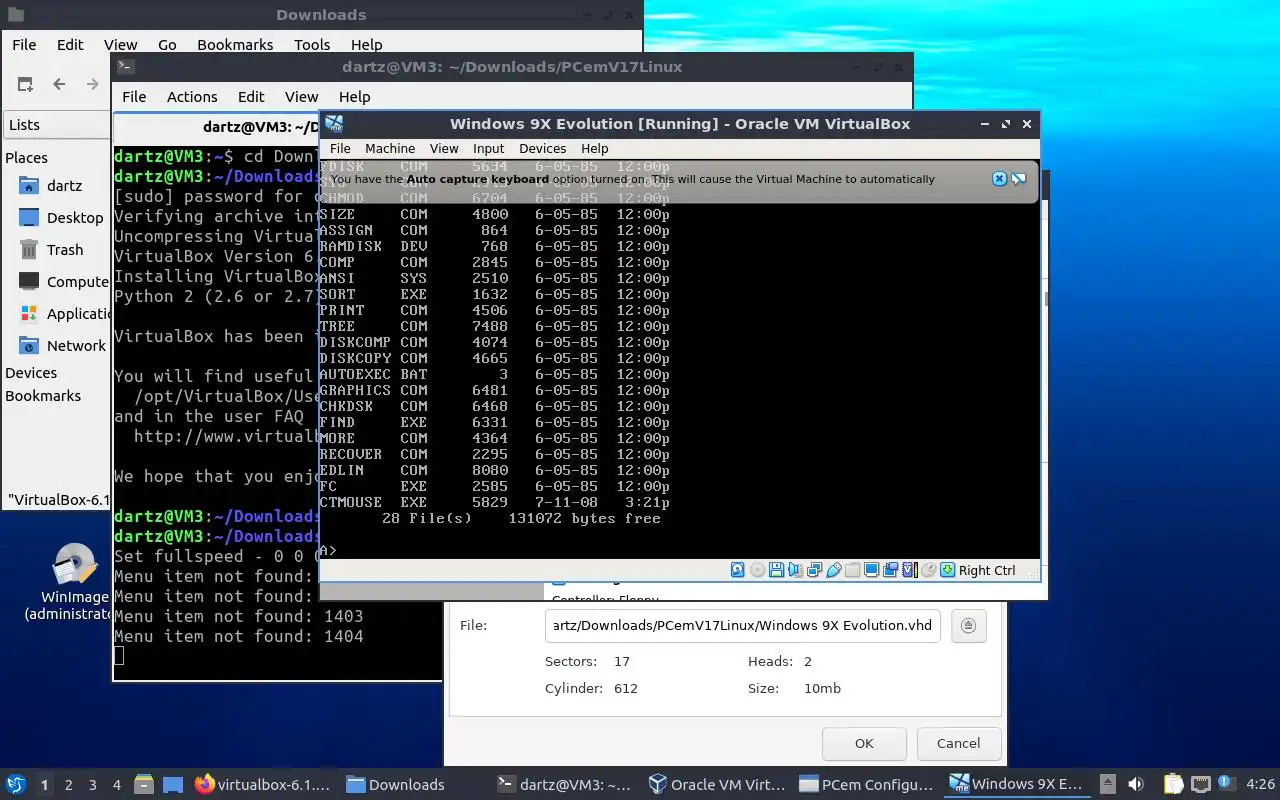Click the recording icon in VirtualBox status bar

tap(890, 570)
